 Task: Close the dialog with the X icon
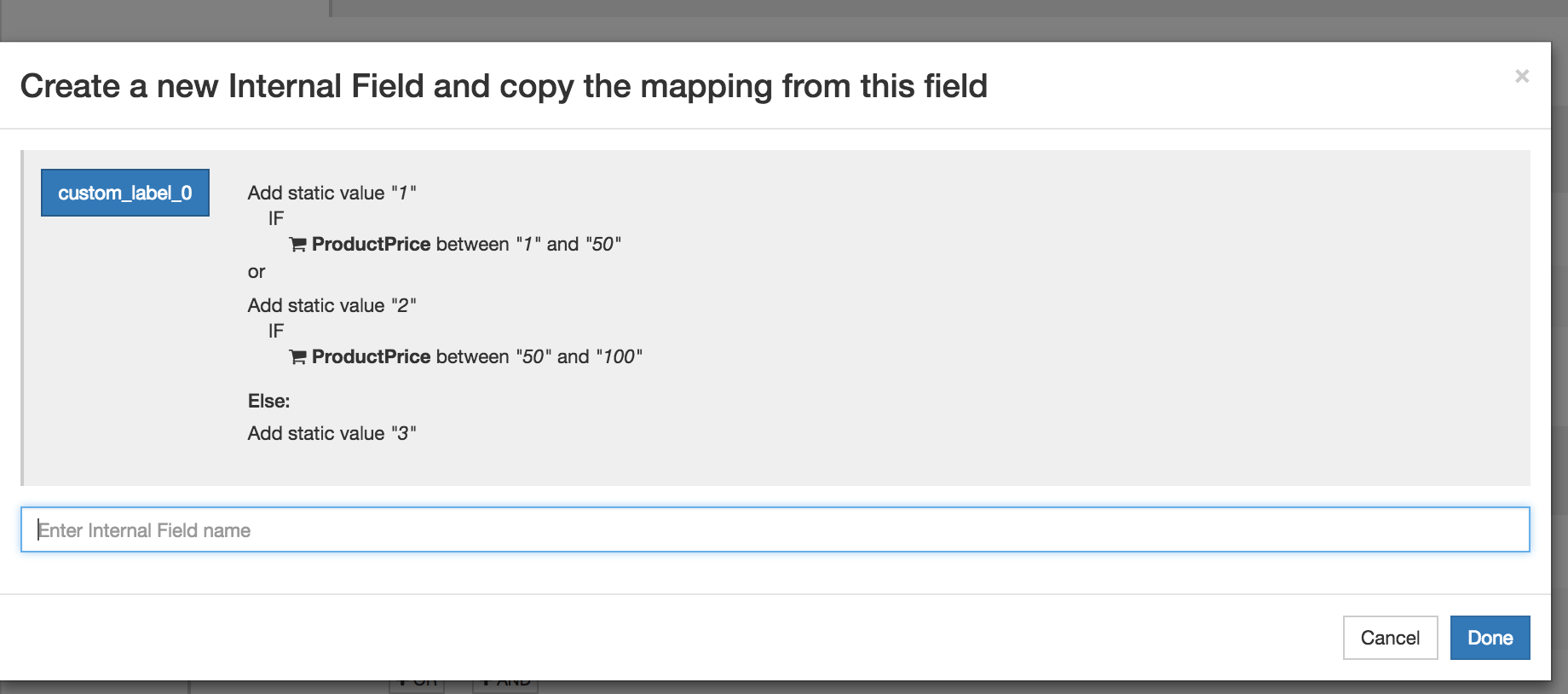pyautogui.click(x=1522, y=77)
